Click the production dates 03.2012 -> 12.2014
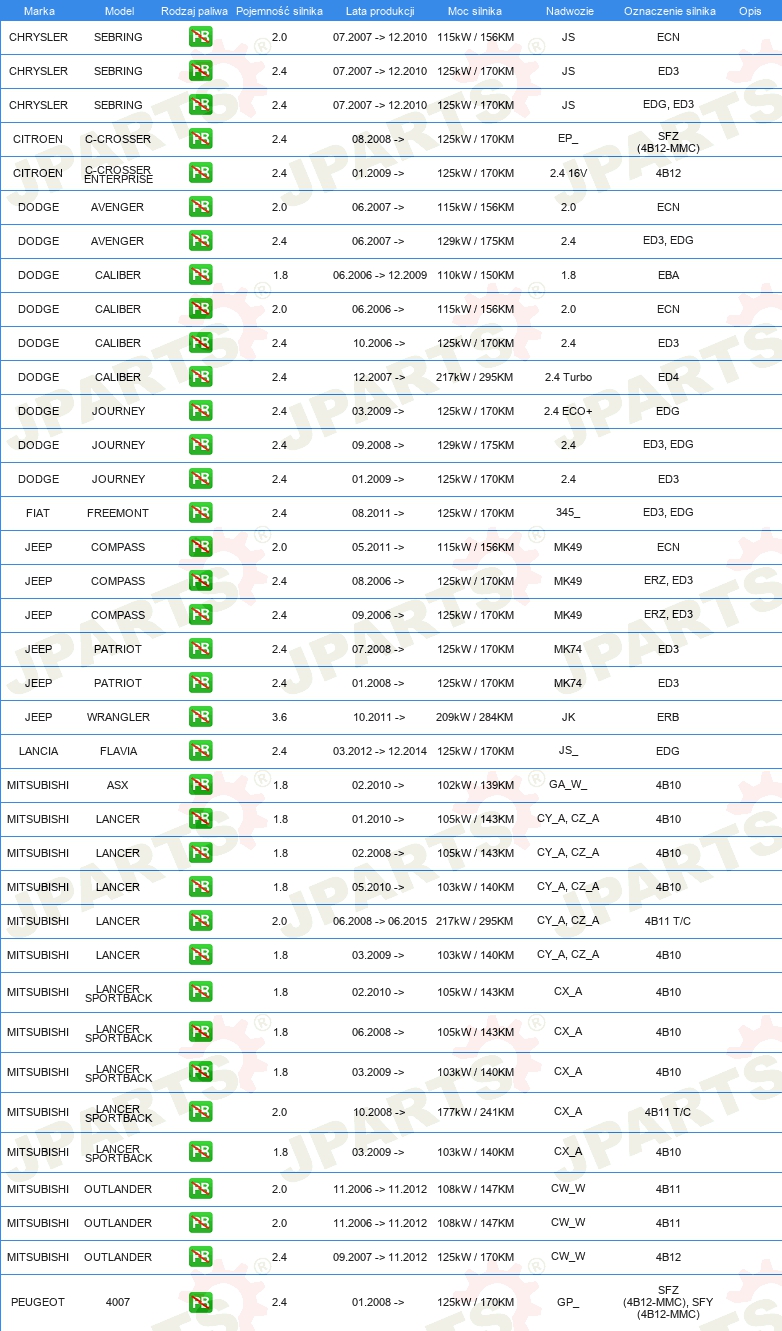The height and width of the screenshot is (1331, 782). click(x=380, y=751)
